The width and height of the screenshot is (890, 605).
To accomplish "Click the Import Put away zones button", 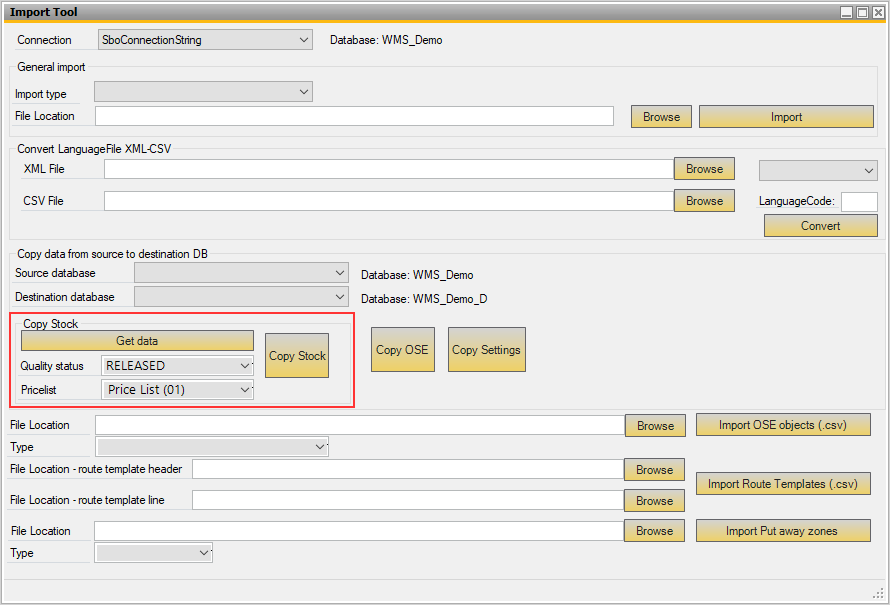I will point(783,531).
